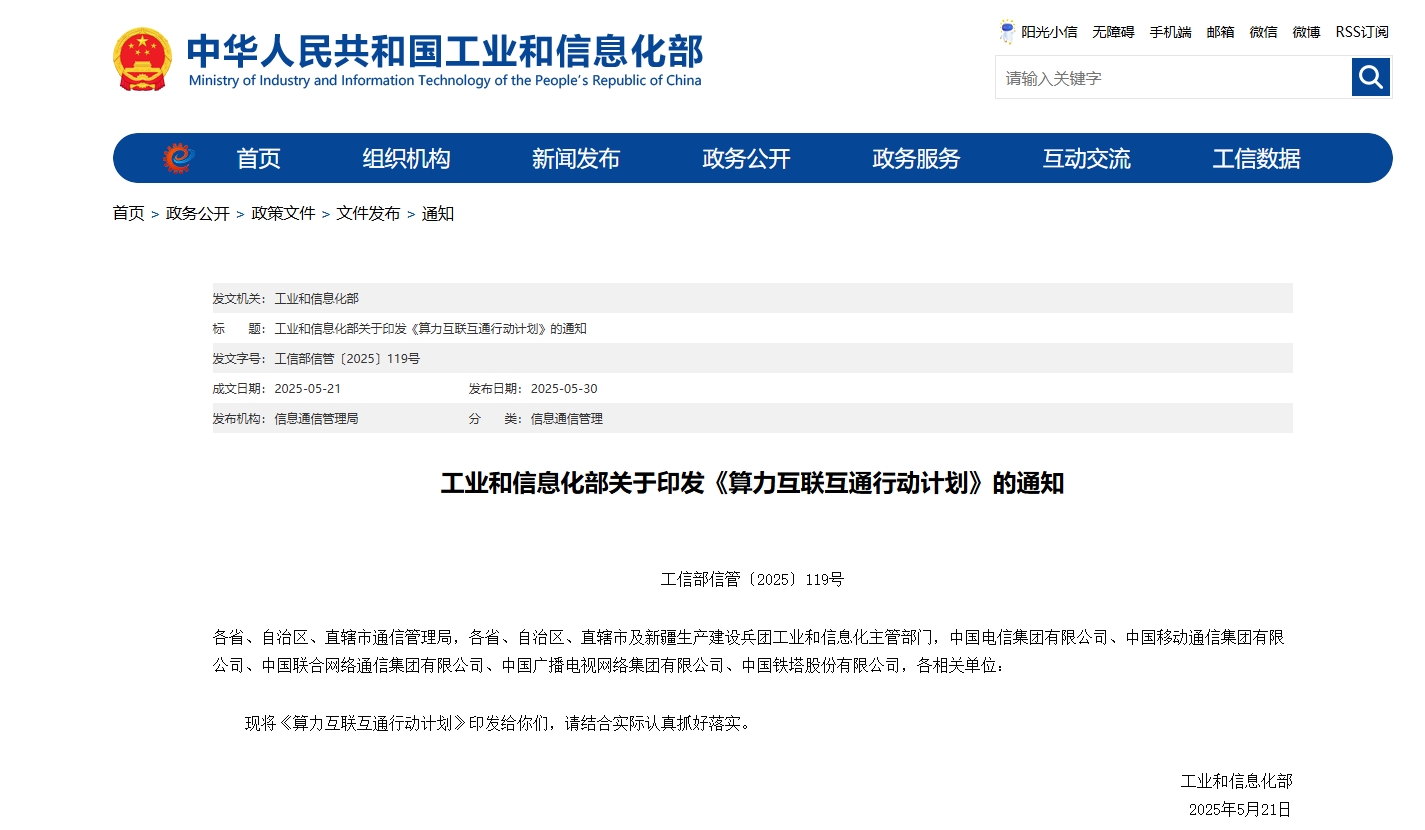Screen dimensions: 1425x830
Task: Select the 分类 value 信息通信管理
Action: tap(566, 418)
